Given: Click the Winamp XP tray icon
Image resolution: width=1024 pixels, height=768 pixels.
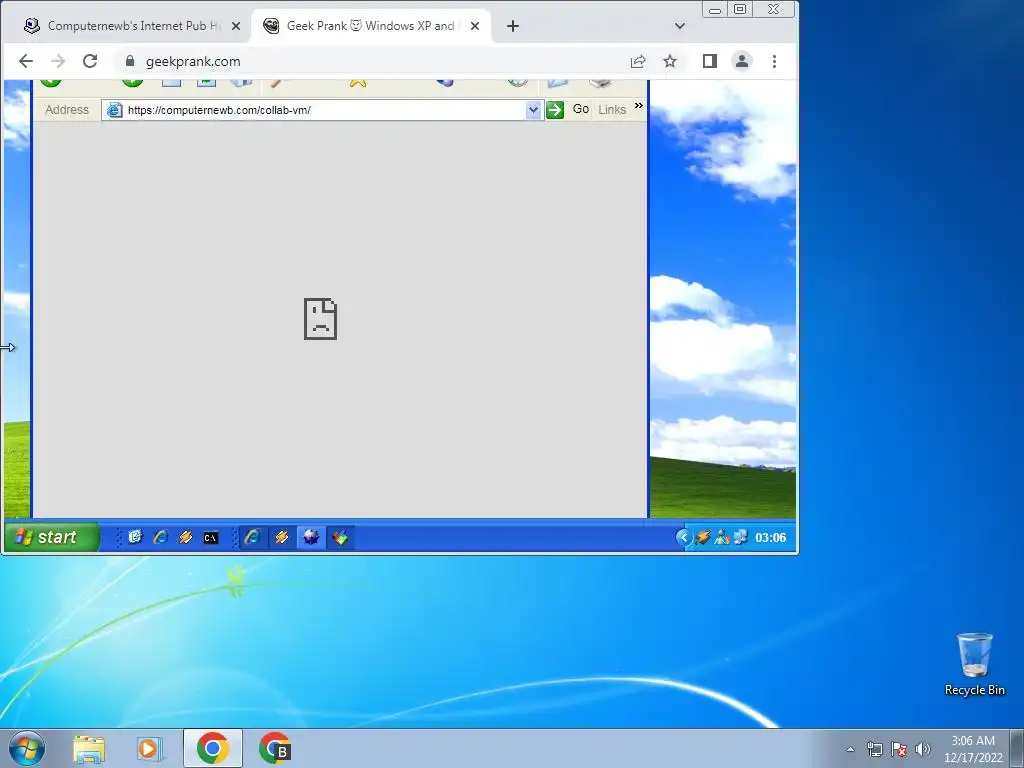Looking at the screenshot, I should pos(703,537).
